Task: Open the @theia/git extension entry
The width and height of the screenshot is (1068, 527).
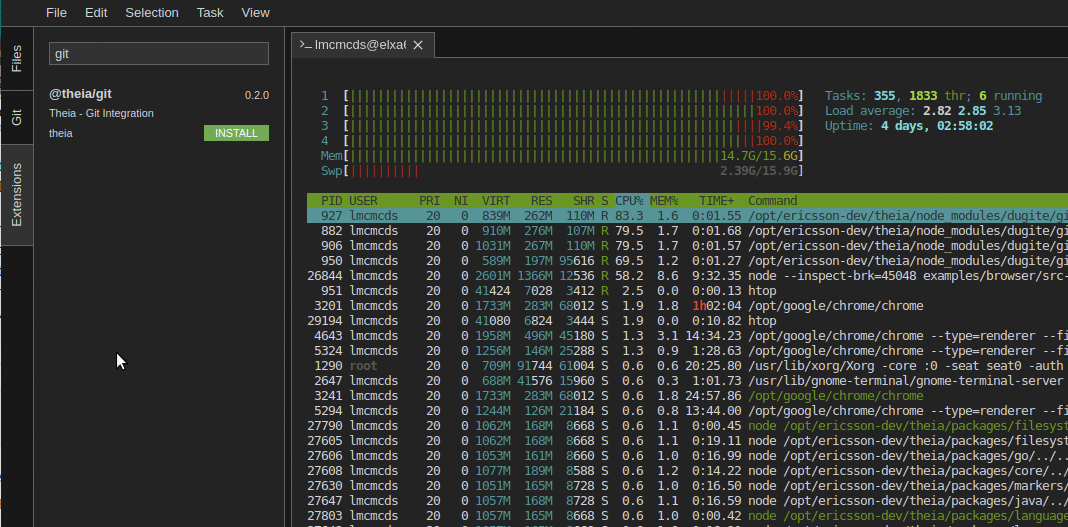Action: point(159,113)
